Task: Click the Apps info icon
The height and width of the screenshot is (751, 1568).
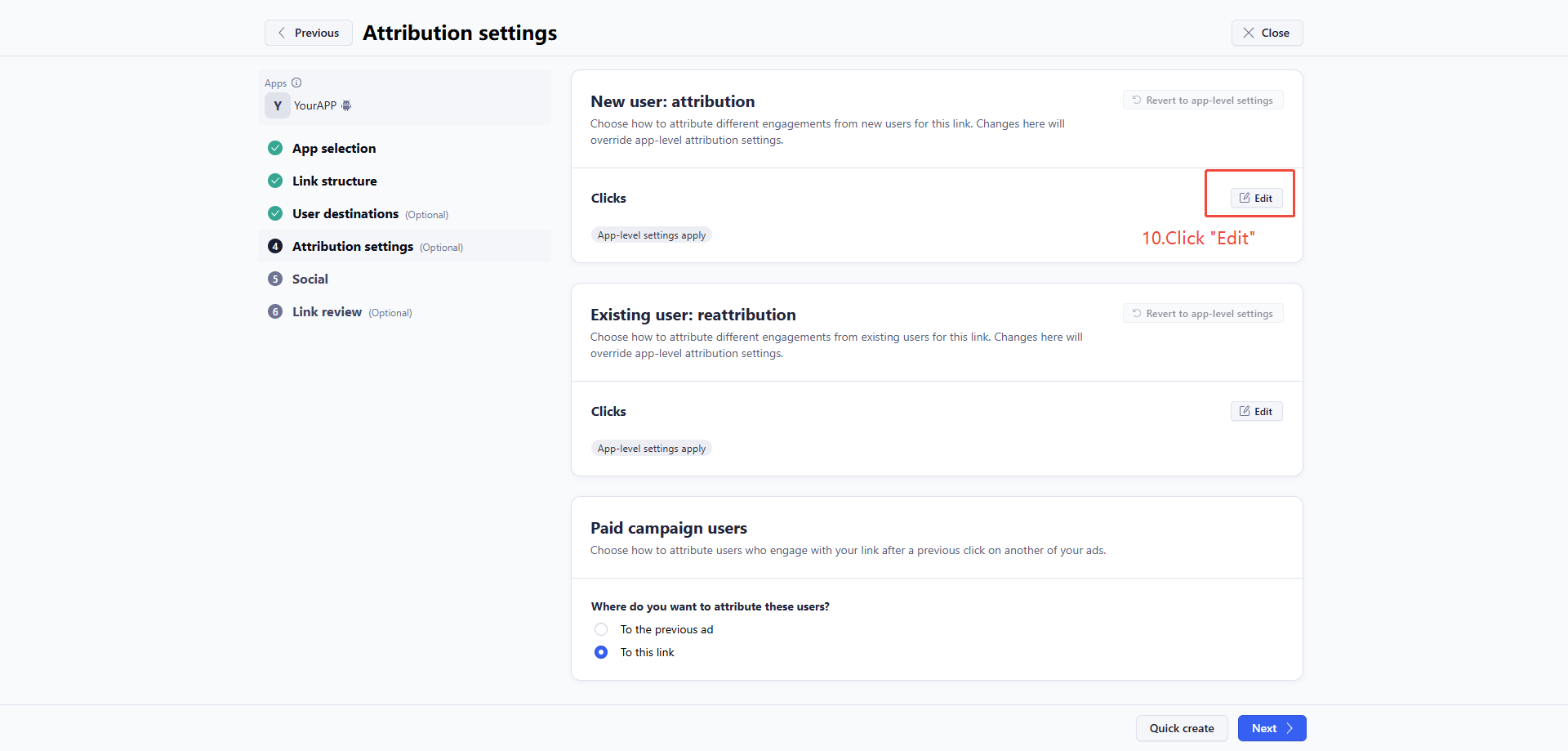Action: coord(296,83)
